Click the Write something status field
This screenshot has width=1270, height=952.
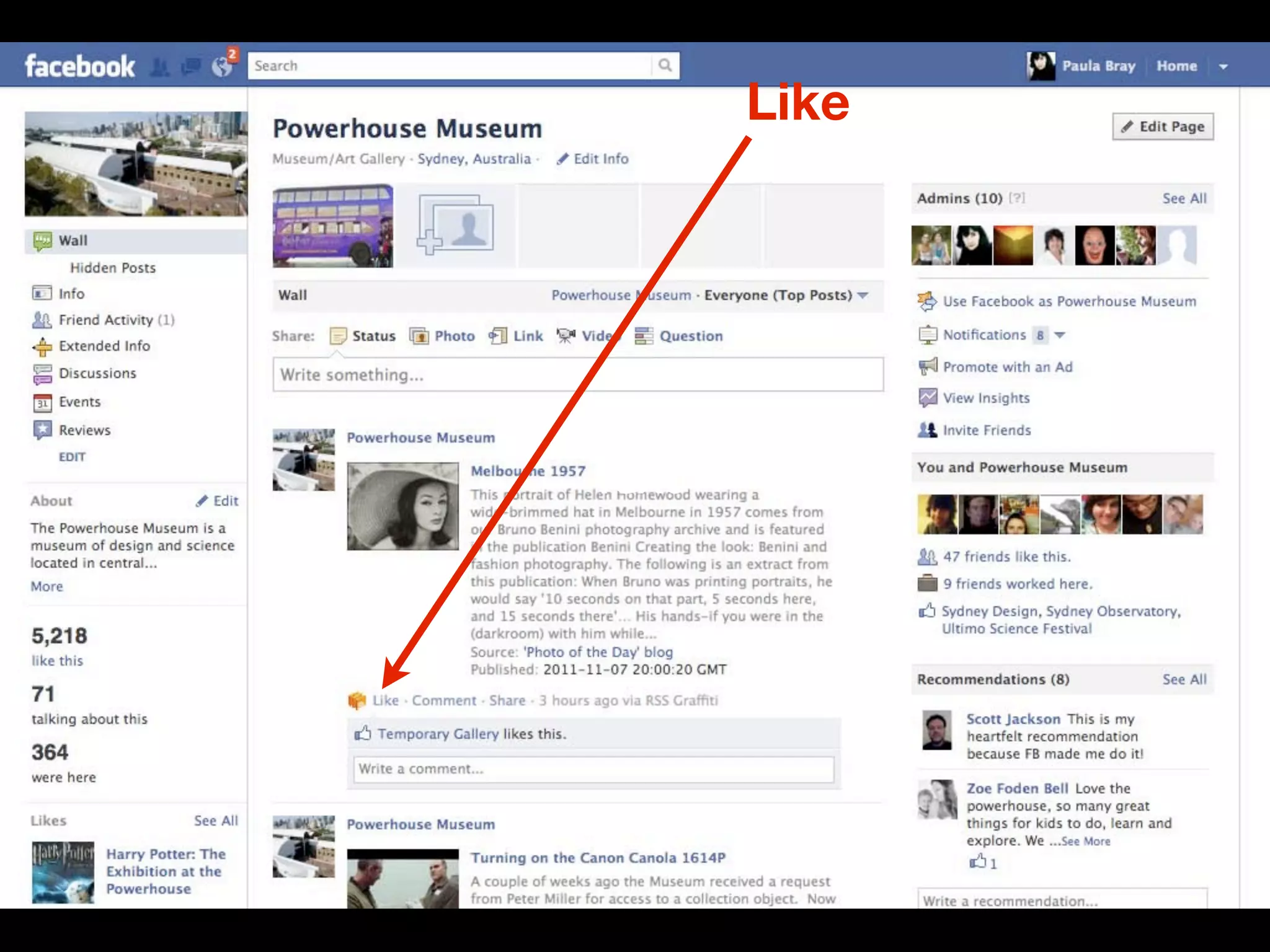pyautogui.click(x=578, y=374)
